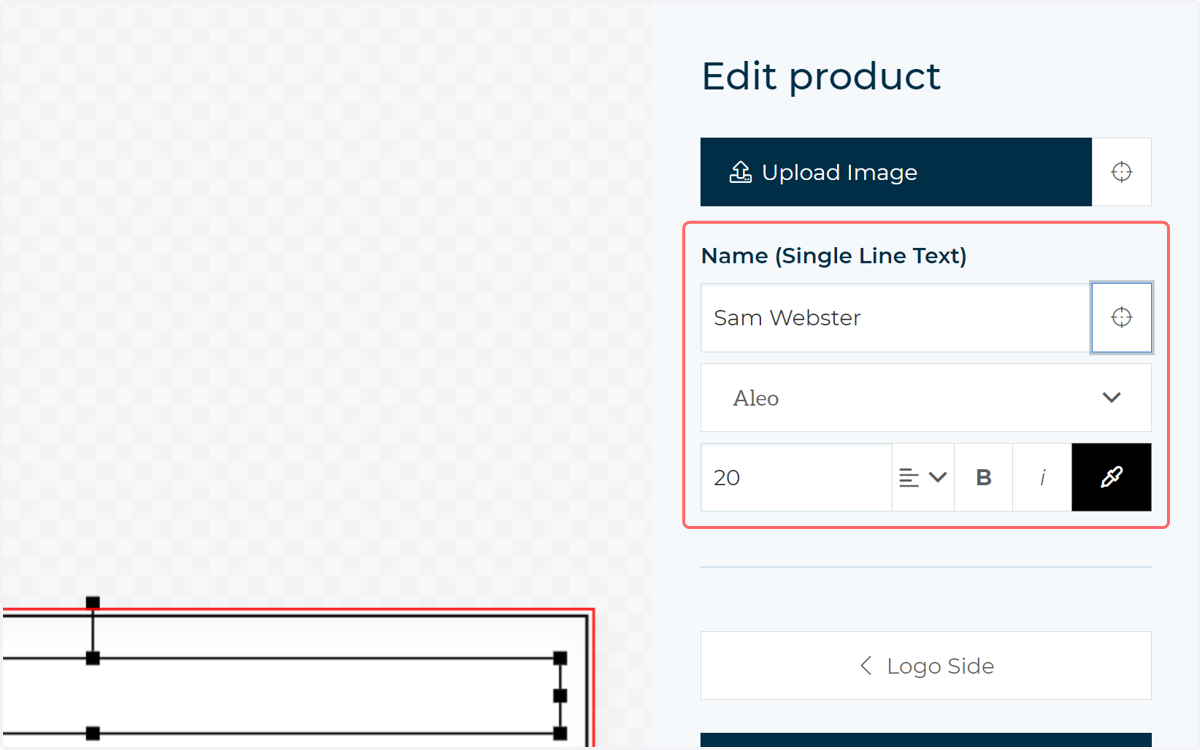Screen dimensions: 1200x750
Task: Click the "Name (Single Line Text)" label
Action: click(834, 256)
